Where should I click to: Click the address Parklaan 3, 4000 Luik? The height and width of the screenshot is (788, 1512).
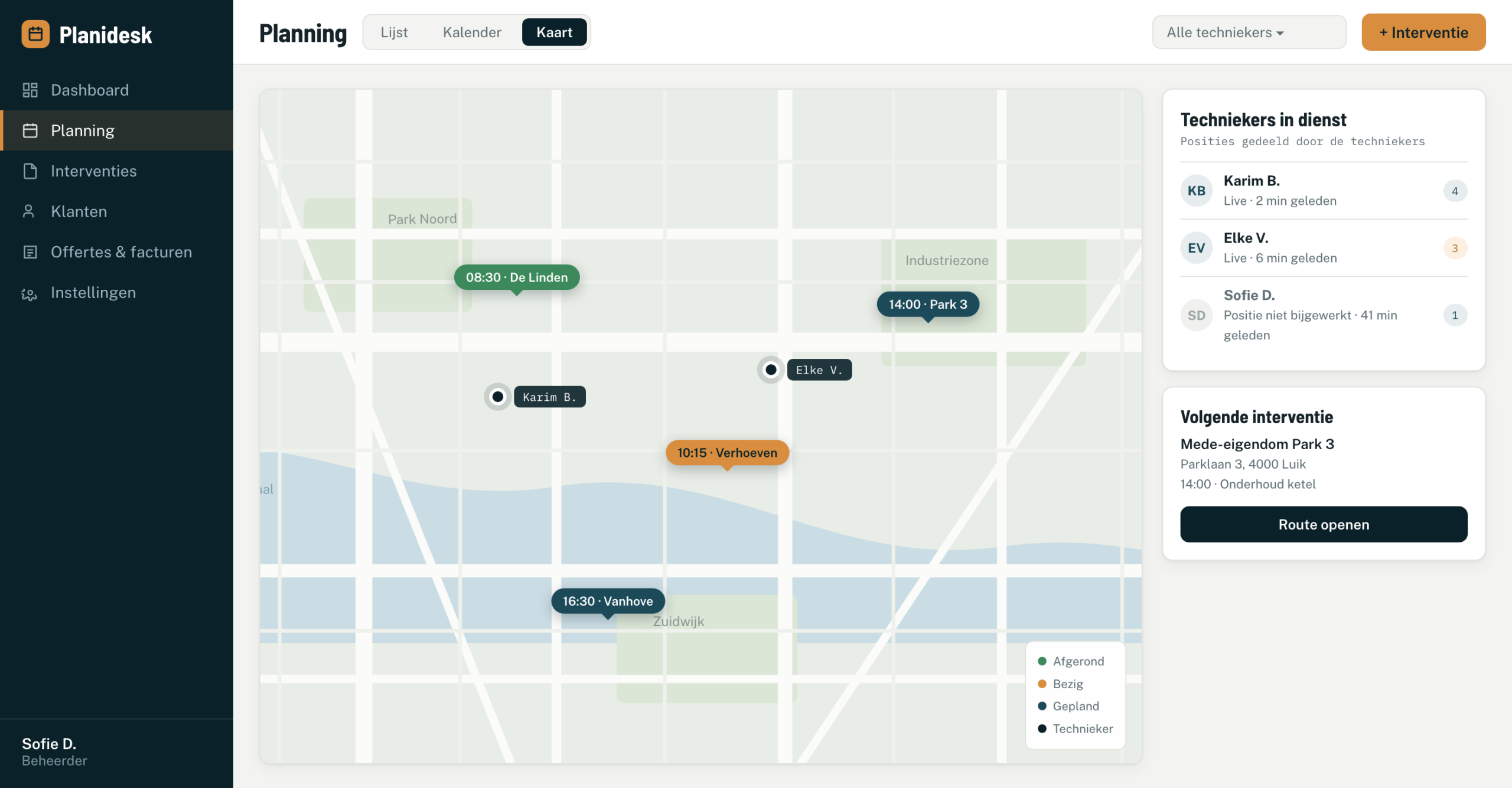pyautogui.click(x=1243, y=464)
